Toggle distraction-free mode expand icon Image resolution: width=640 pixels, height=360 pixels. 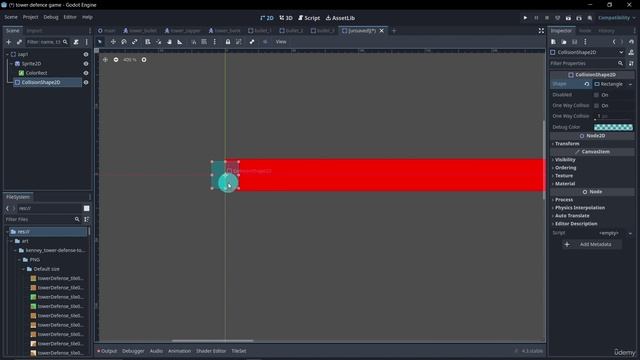point(541,31)
